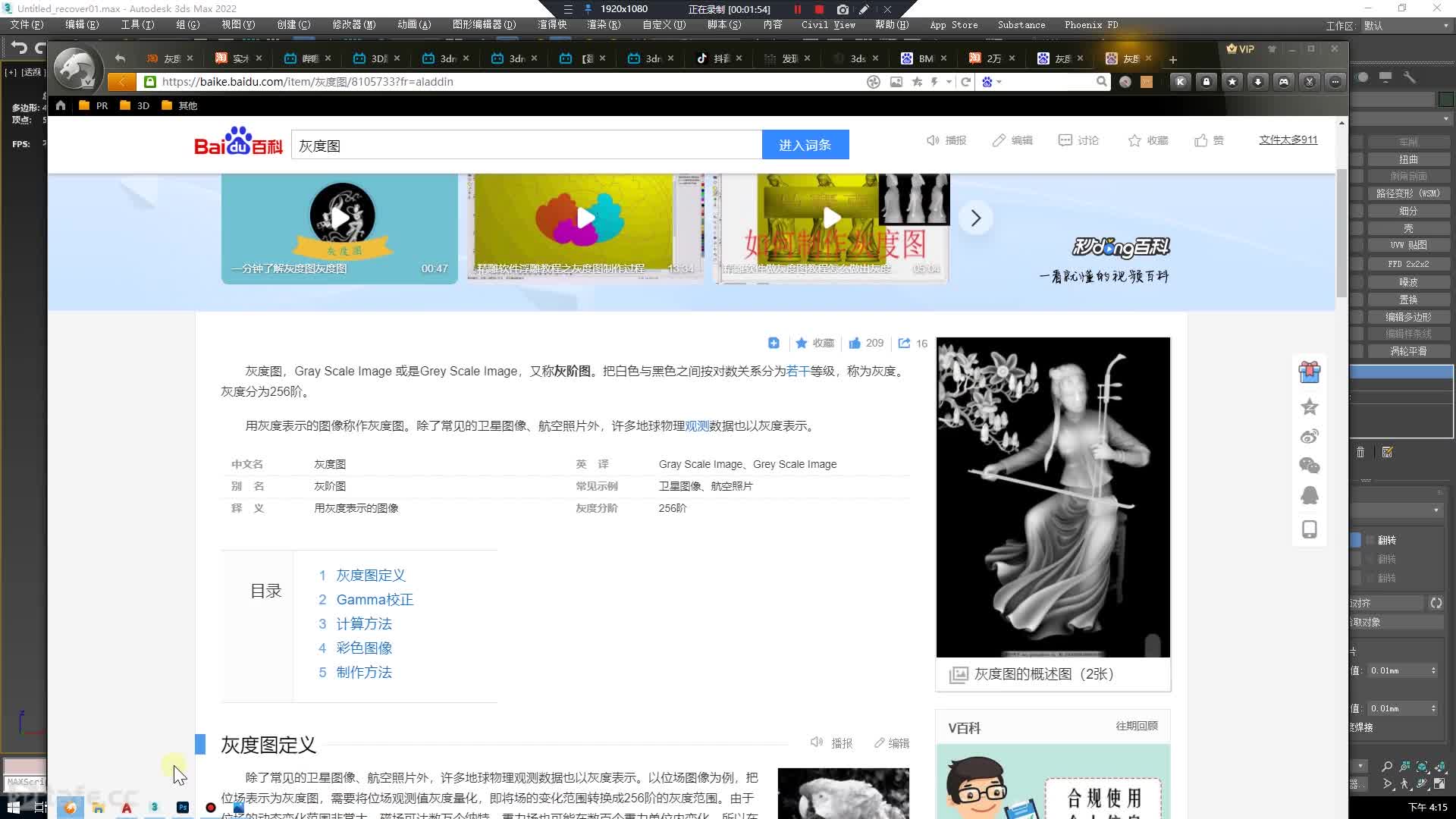Open Windows Start button on taskbar
This screenshot has width=1456, height=819.
[12, 808]
